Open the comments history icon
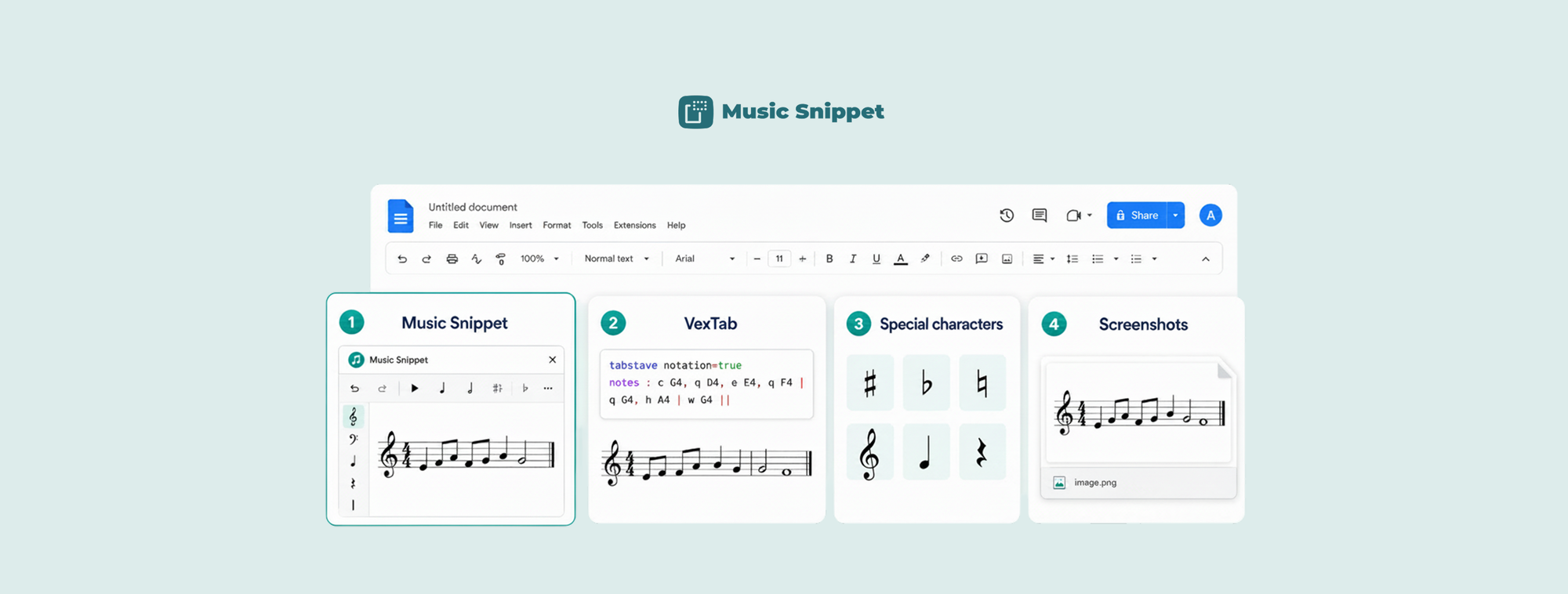 coord(1040,216)
